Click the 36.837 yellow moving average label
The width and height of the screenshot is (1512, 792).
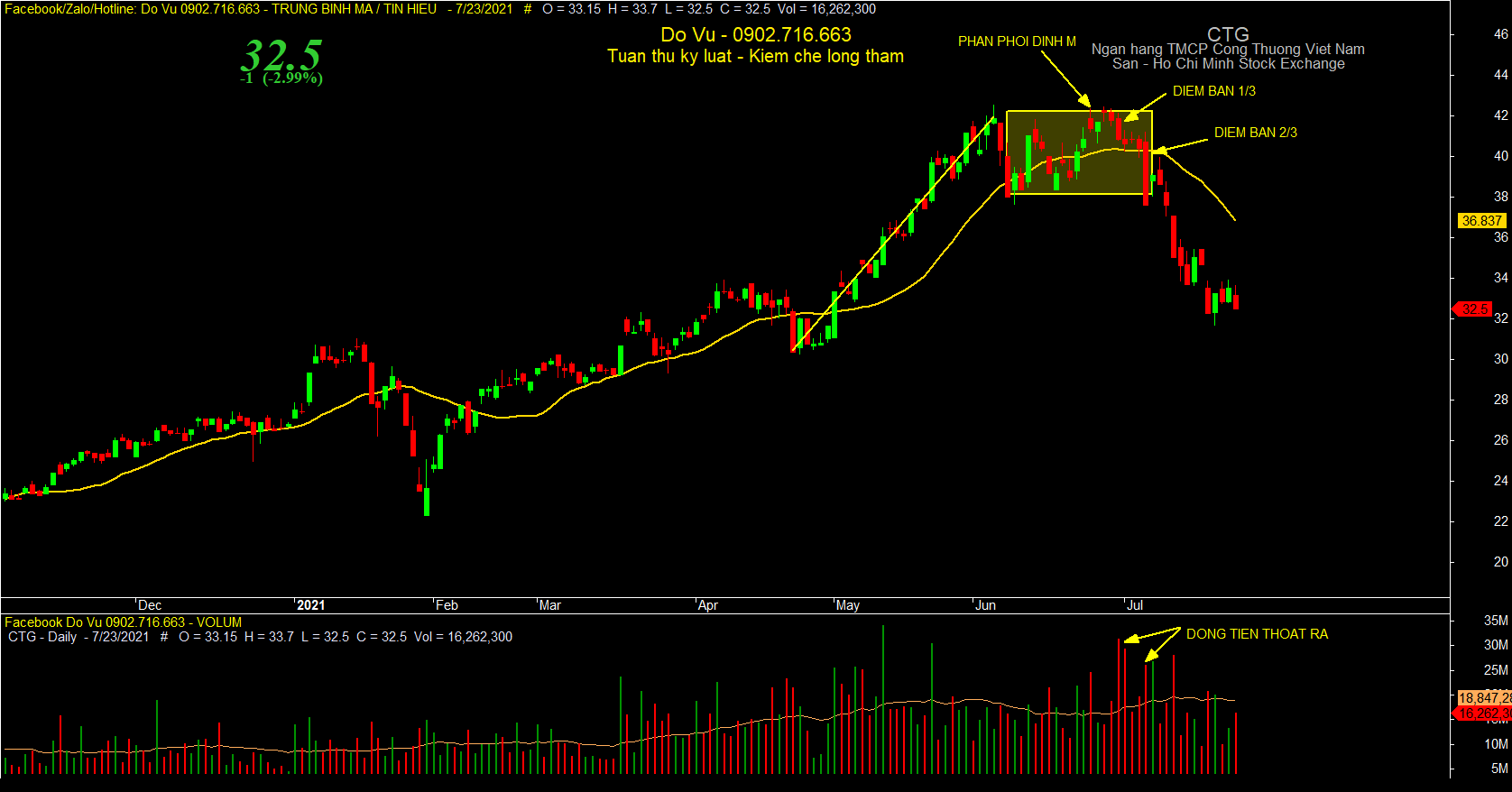click(1482, 221)
